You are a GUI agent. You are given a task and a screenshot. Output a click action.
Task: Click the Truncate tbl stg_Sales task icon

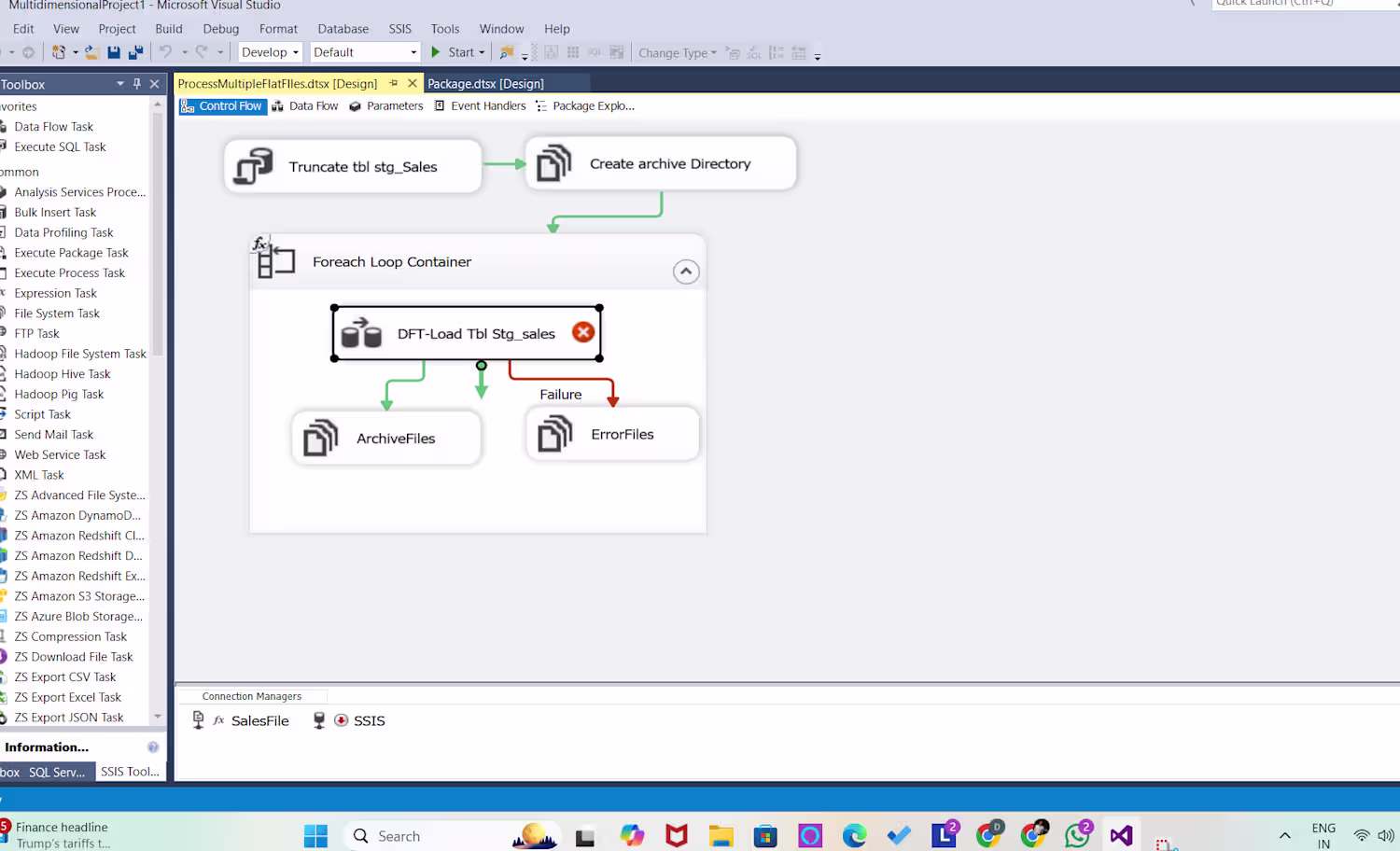253,166
